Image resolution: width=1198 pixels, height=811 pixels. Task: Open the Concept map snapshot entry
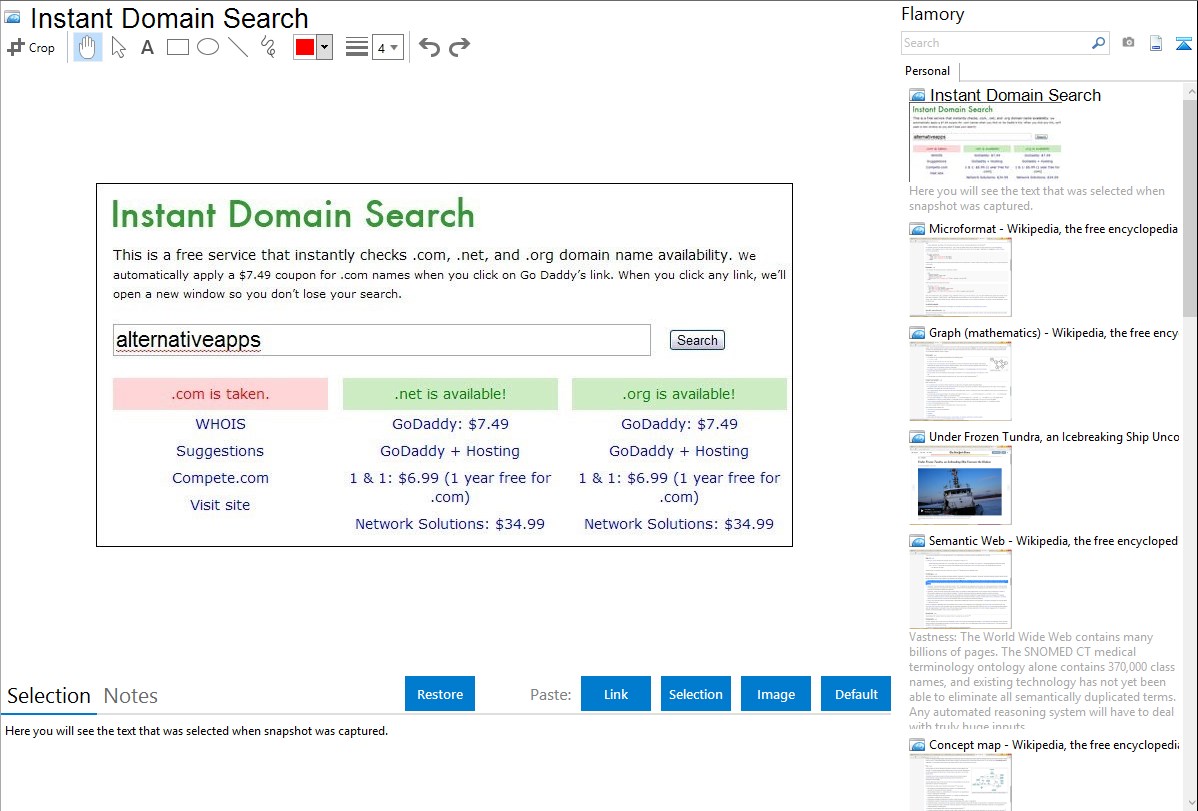(x=1054, y=744)
